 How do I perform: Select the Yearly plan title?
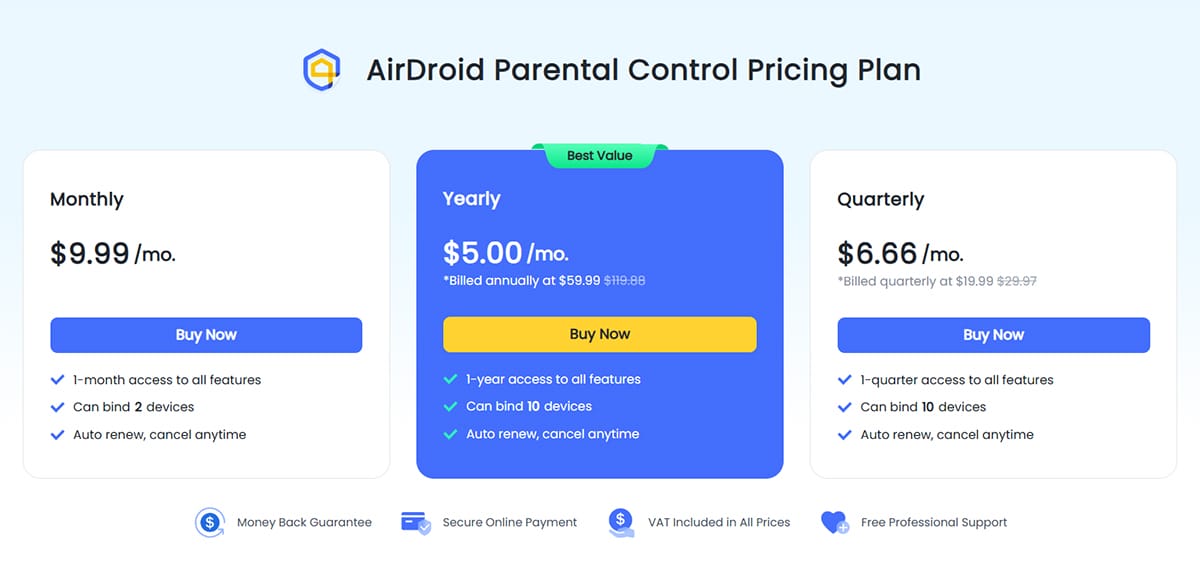[471, 199]
